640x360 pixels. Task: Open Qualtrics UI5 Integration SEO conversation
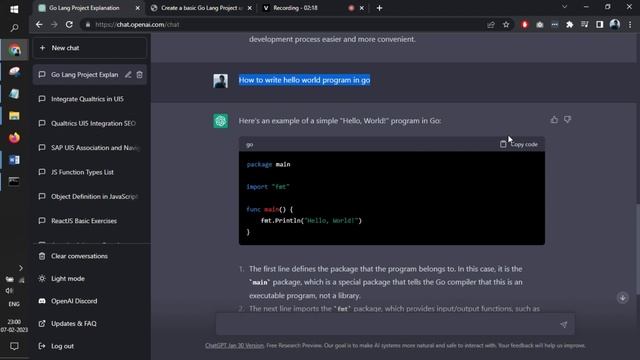pyautogui.click(x=89, y=123)
